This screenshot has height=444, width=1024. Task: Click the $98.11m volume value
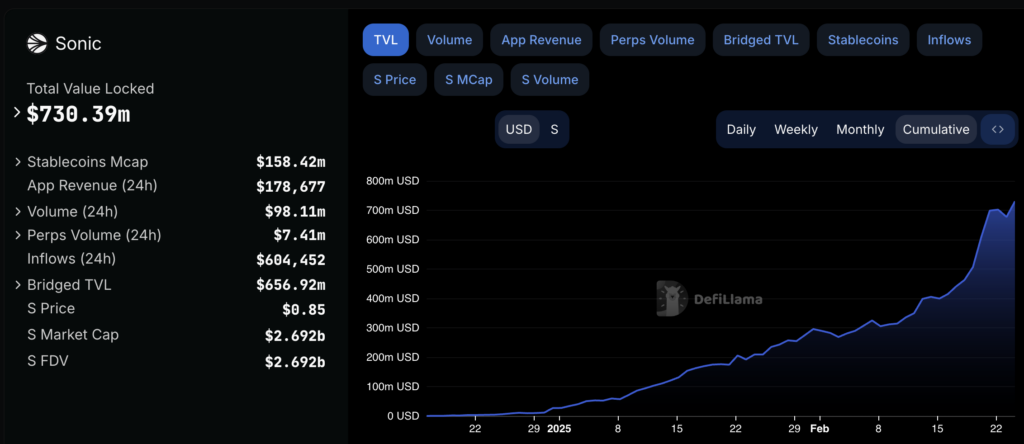pos(295,212)
